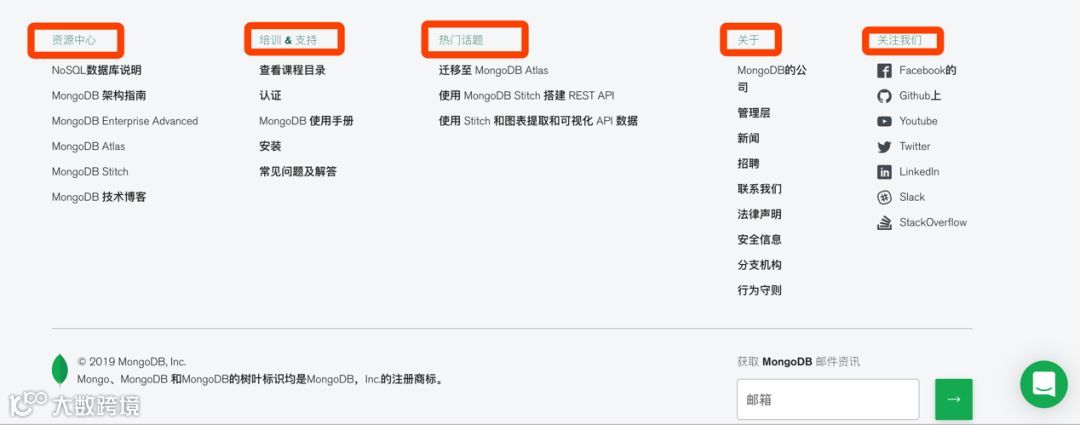The height and width of the screenshot is (425, 1080).
Task: Click 联系我们 in About column
Action: tap(759, 189)
